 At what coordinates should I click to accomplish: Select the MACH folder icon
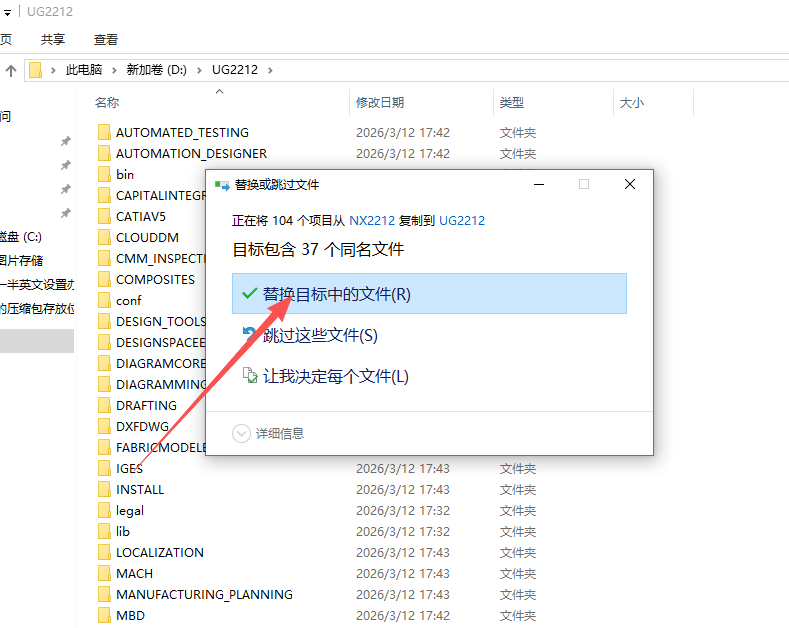pyautogui.click(x=104, y=574)
